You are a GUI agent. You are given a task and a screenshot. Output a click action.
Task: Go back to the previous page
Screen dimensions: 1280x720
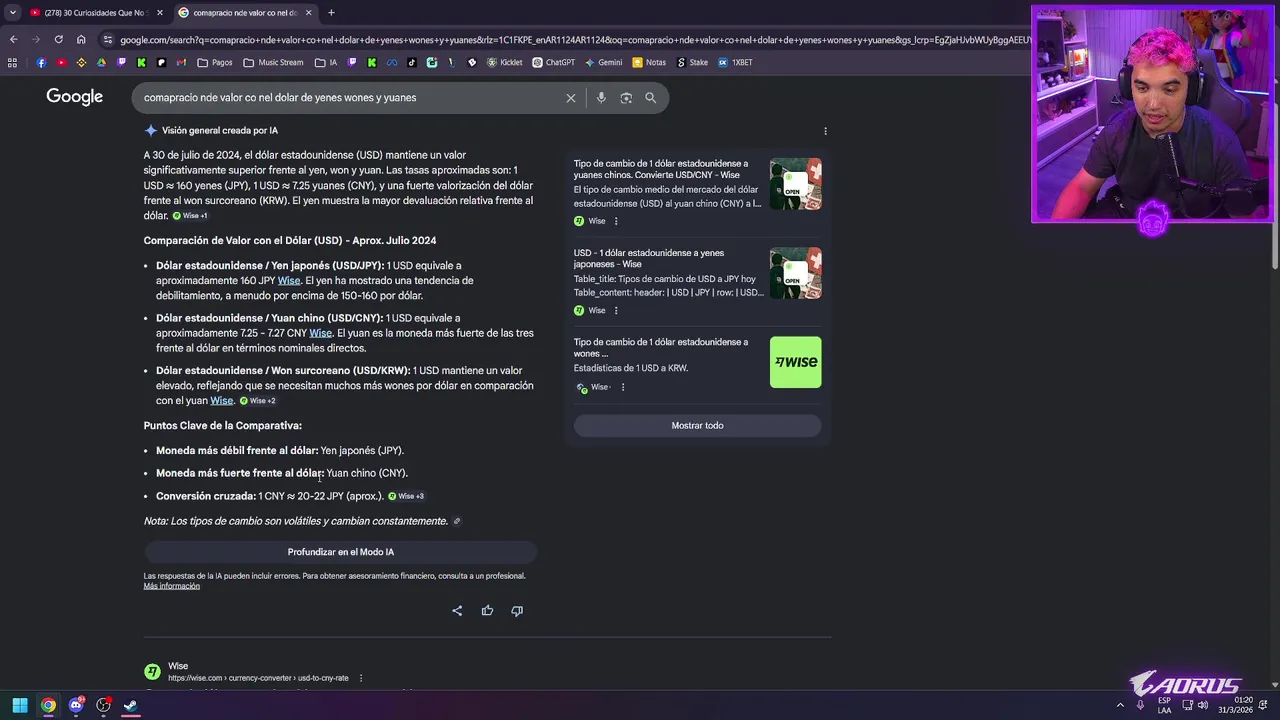(x=13, y=39)
